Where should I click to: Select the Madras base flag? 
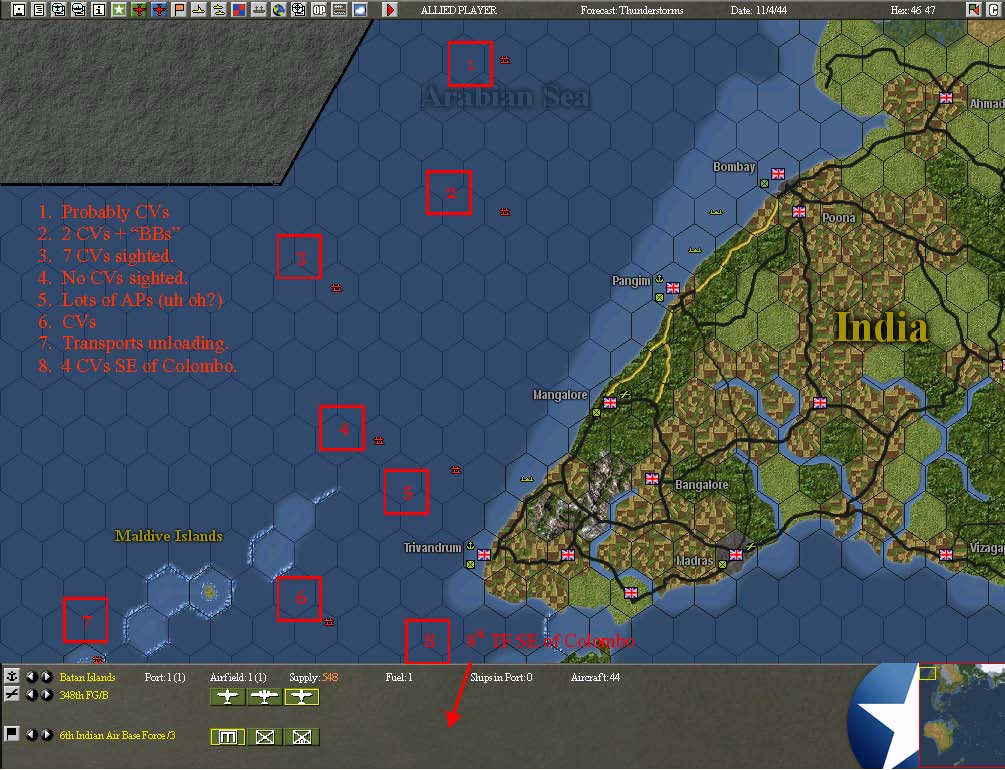(x=736, y=555)
